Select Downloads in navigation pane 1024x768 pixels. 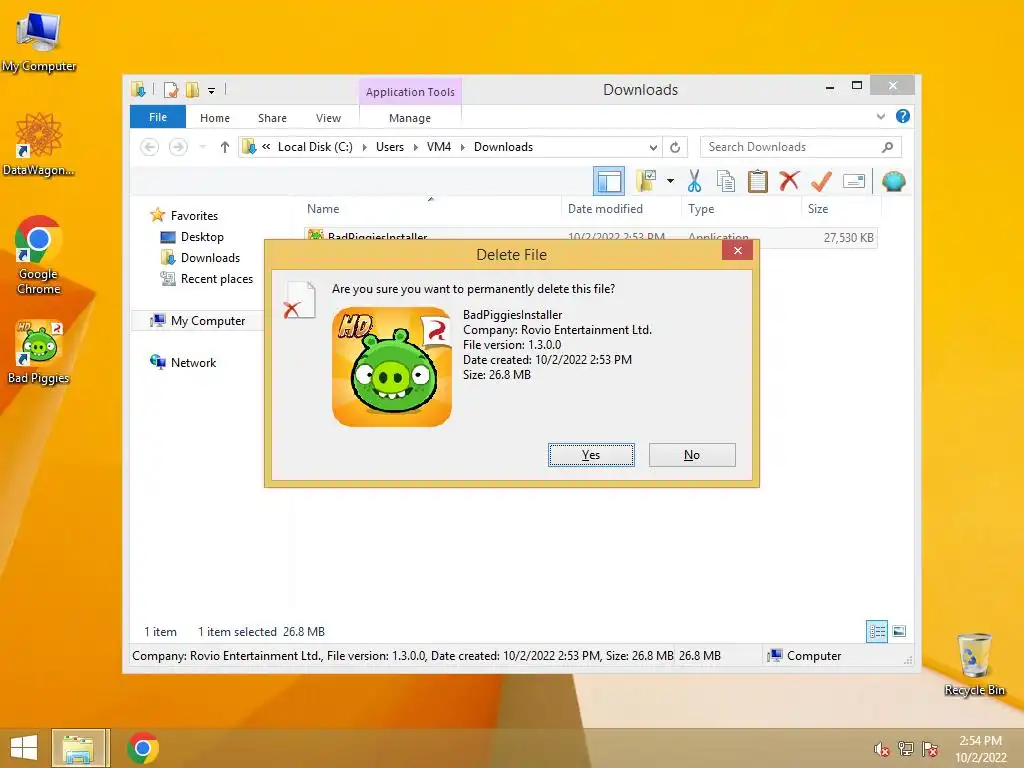(210, 257)
